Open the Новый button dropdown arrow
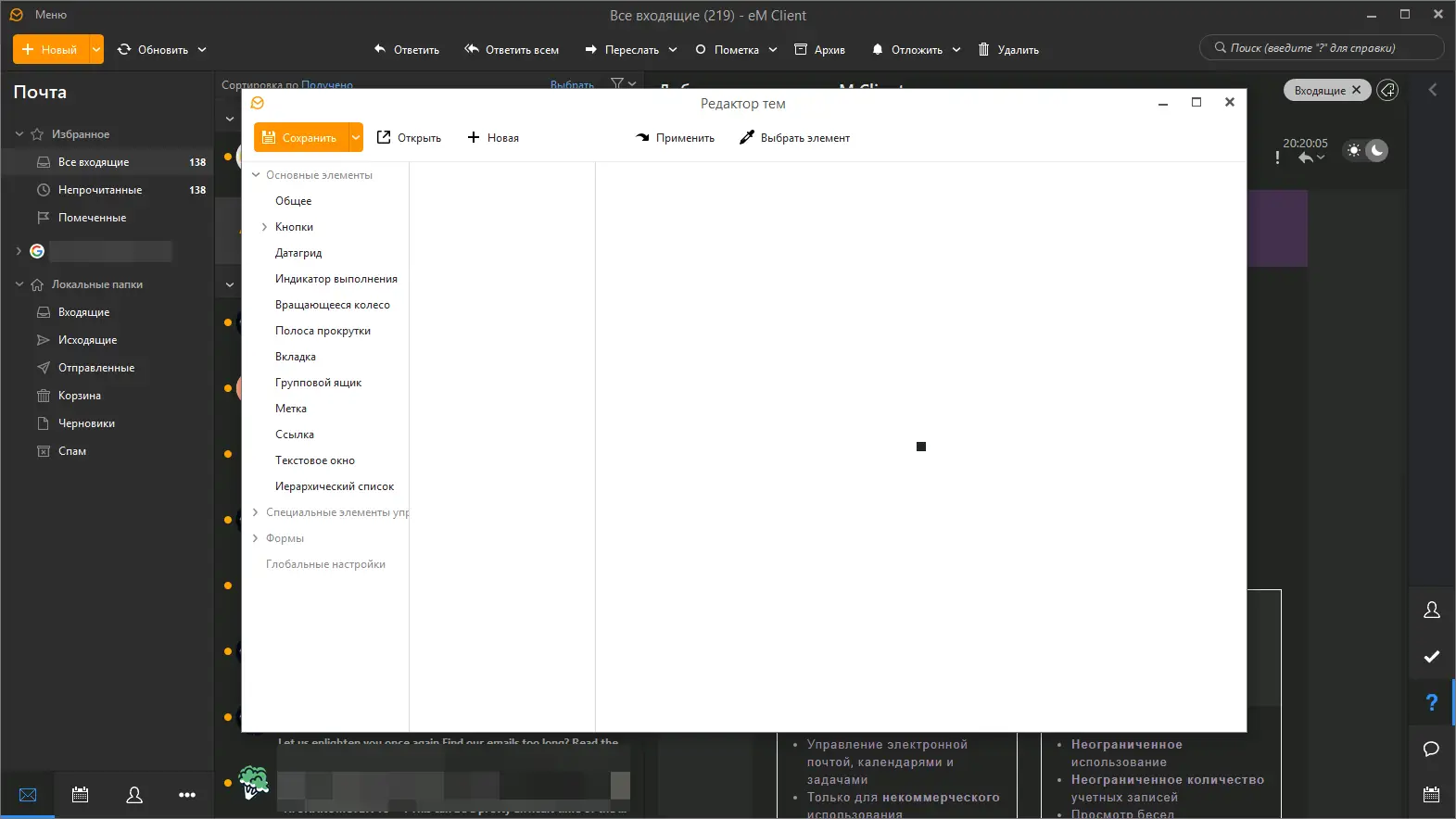The height and width of the screenshot is (819, 1456). pyautogui.click(x=96, y=50)
